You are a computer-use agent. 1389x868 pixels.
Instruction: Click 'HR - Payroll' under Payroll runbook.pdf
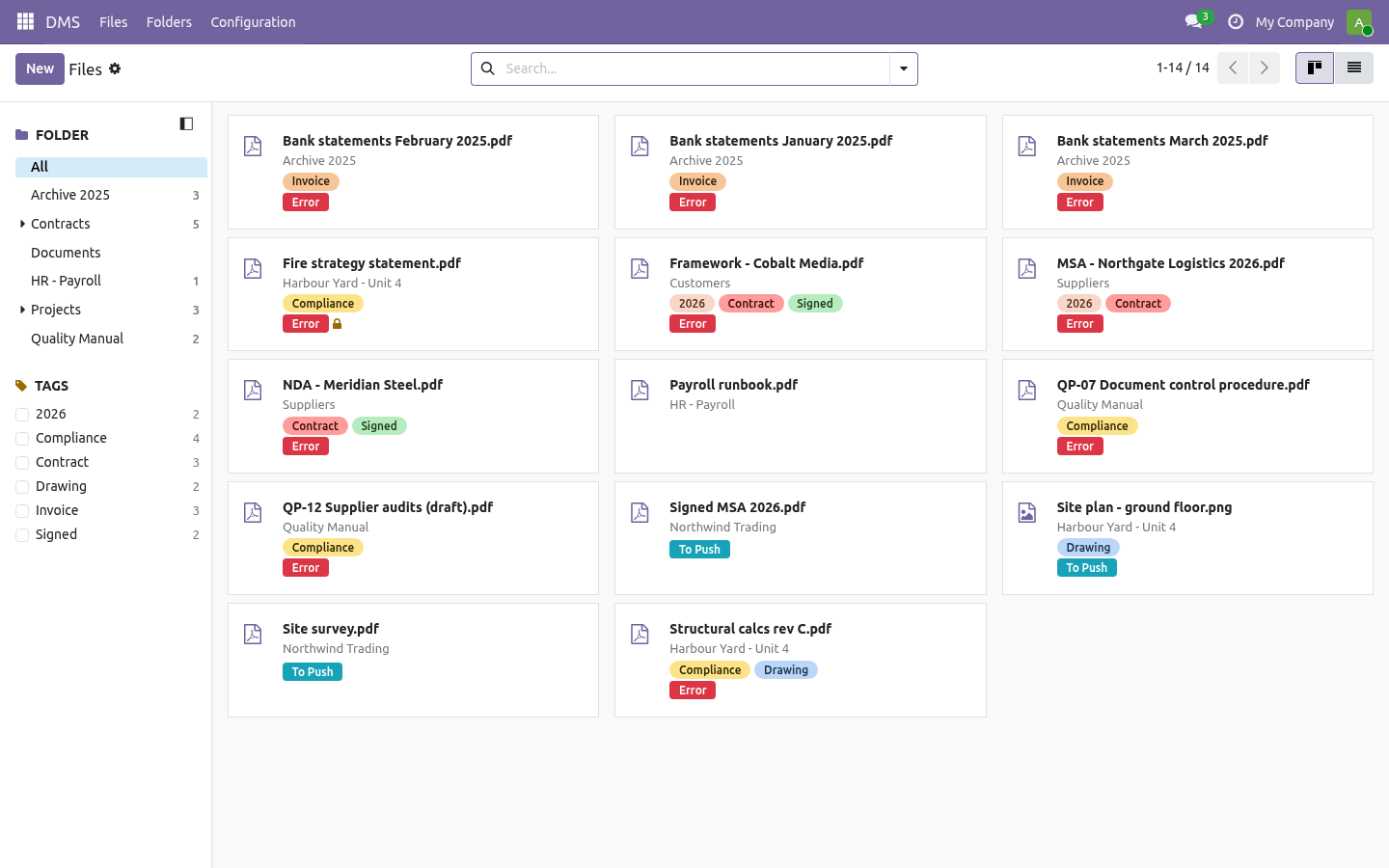702,405
